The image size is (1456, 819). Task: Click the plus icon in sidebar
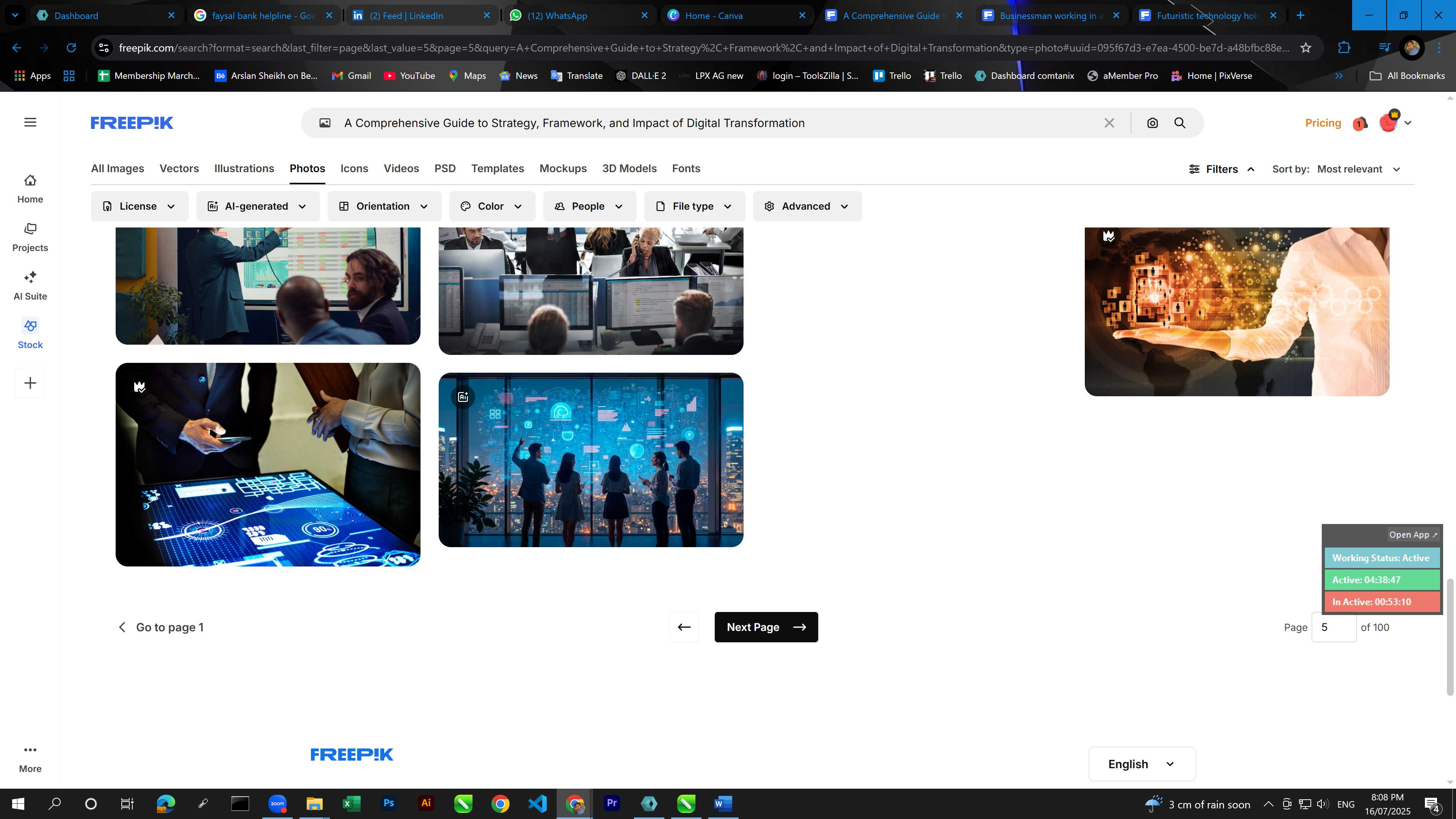[x=30, y=383]
